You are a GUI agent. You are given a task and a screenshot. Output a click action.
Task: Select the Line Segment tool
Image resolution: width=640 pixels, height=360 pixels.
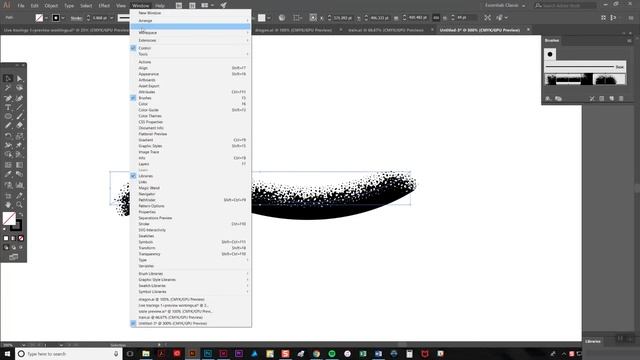pyautogui.click(x=20, y=107)
